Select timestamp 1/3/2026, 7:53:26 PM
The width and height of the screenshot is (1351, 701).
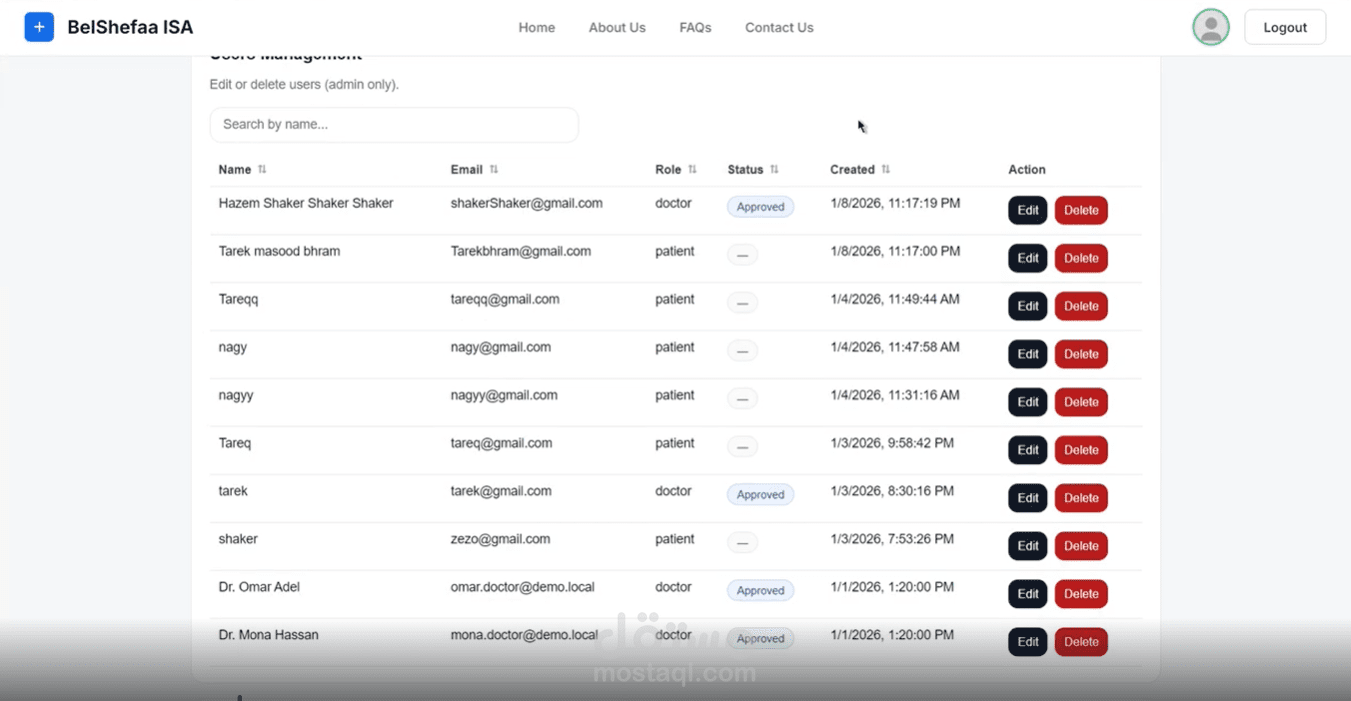click(892, 539)
